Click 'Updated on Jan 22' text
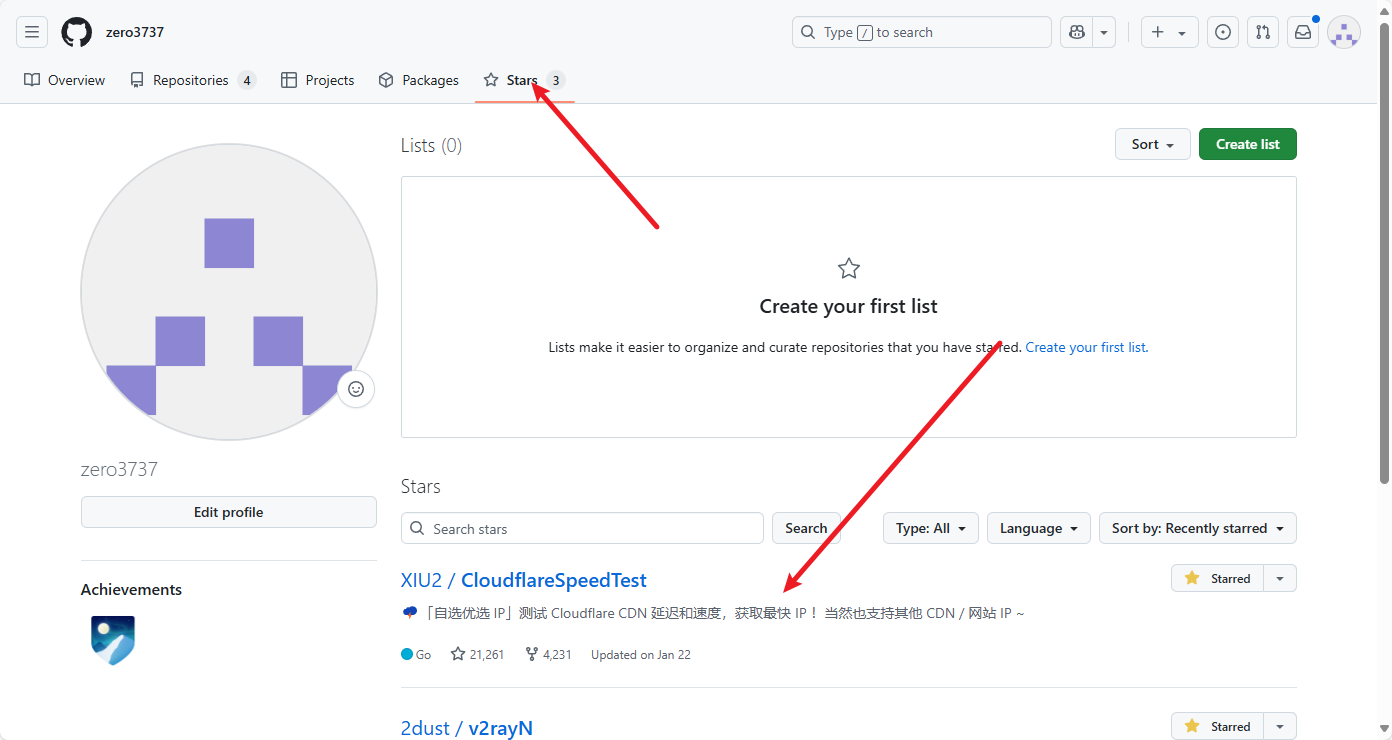Viewport: 1392px width, 740px height. click(641, 655)
